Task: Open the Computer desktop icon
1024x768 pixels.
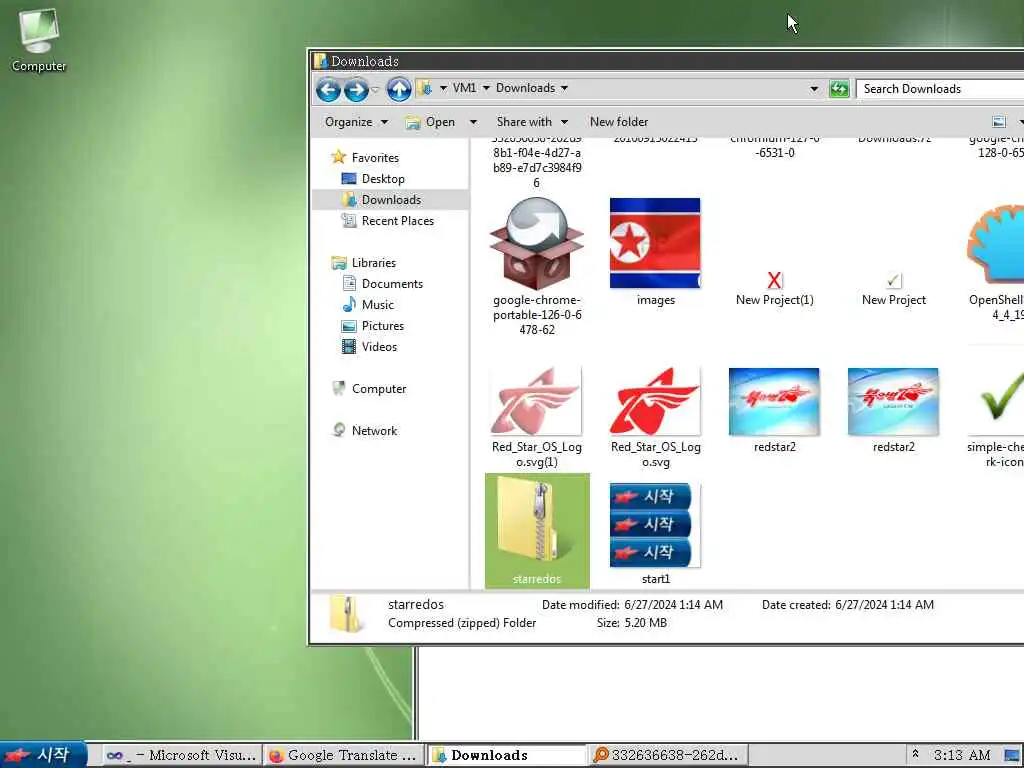Action: (x=39, y=39)
